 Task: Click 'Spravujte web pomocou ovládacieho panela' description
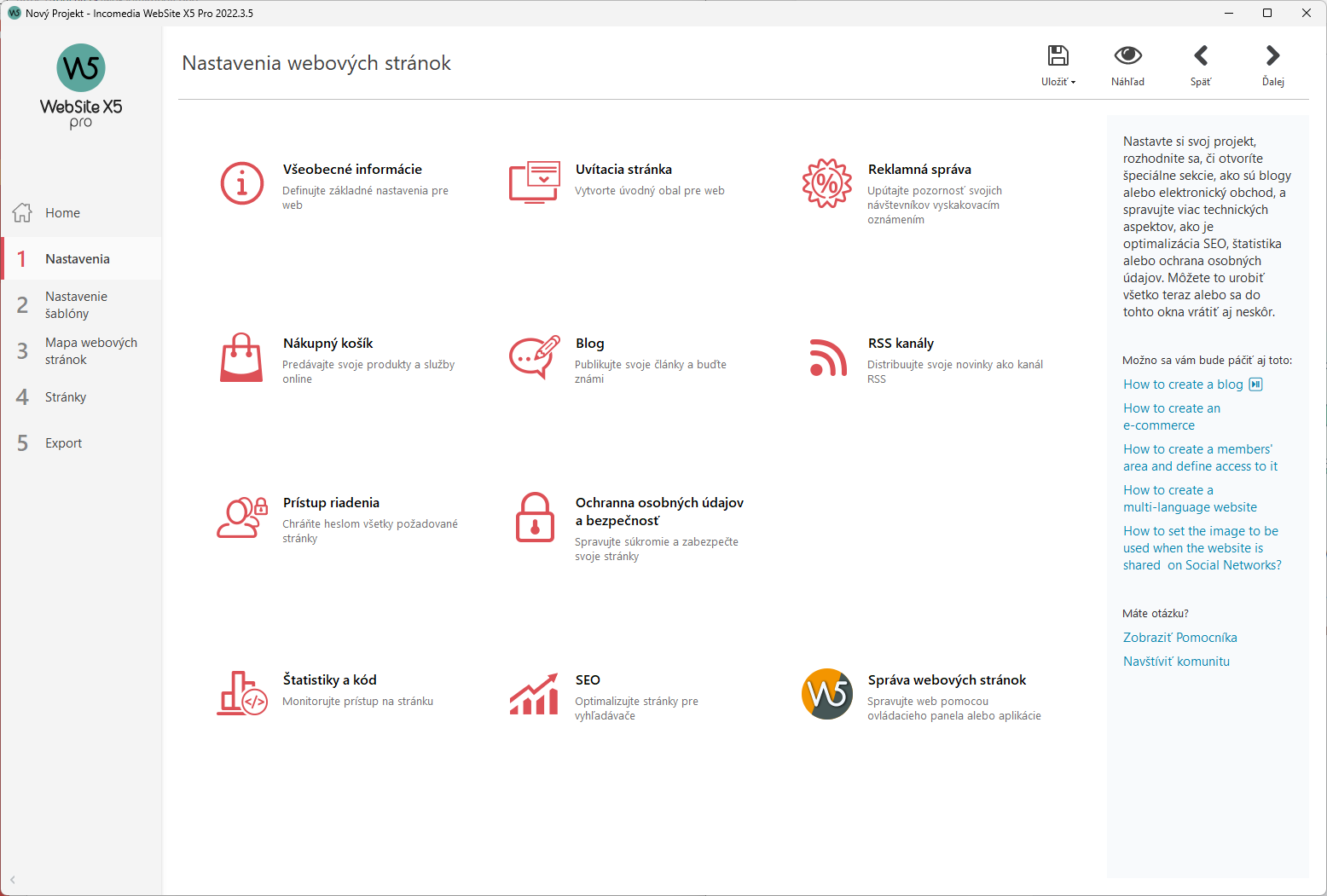pos(953,708)
